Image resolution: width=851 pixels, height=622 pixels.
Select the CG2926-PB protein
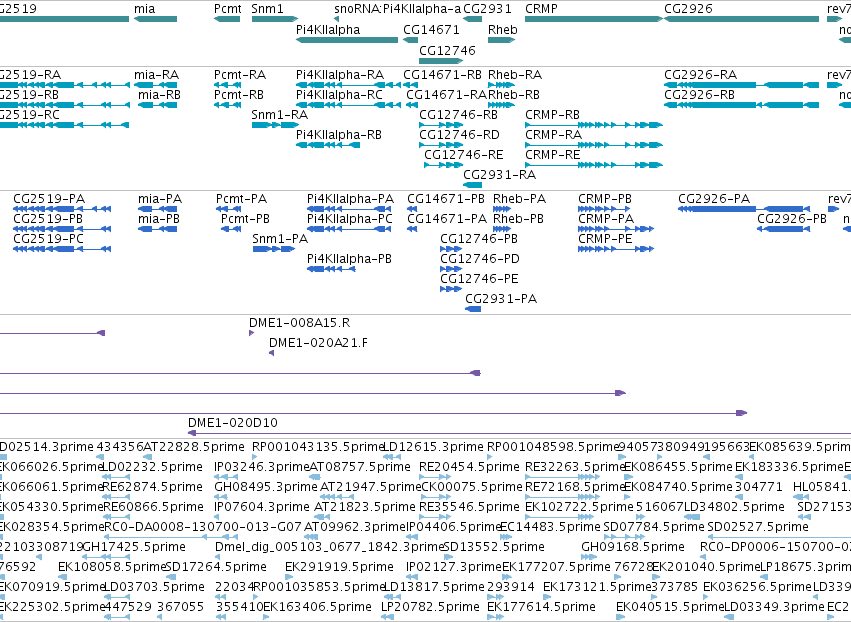click(783, 229)
